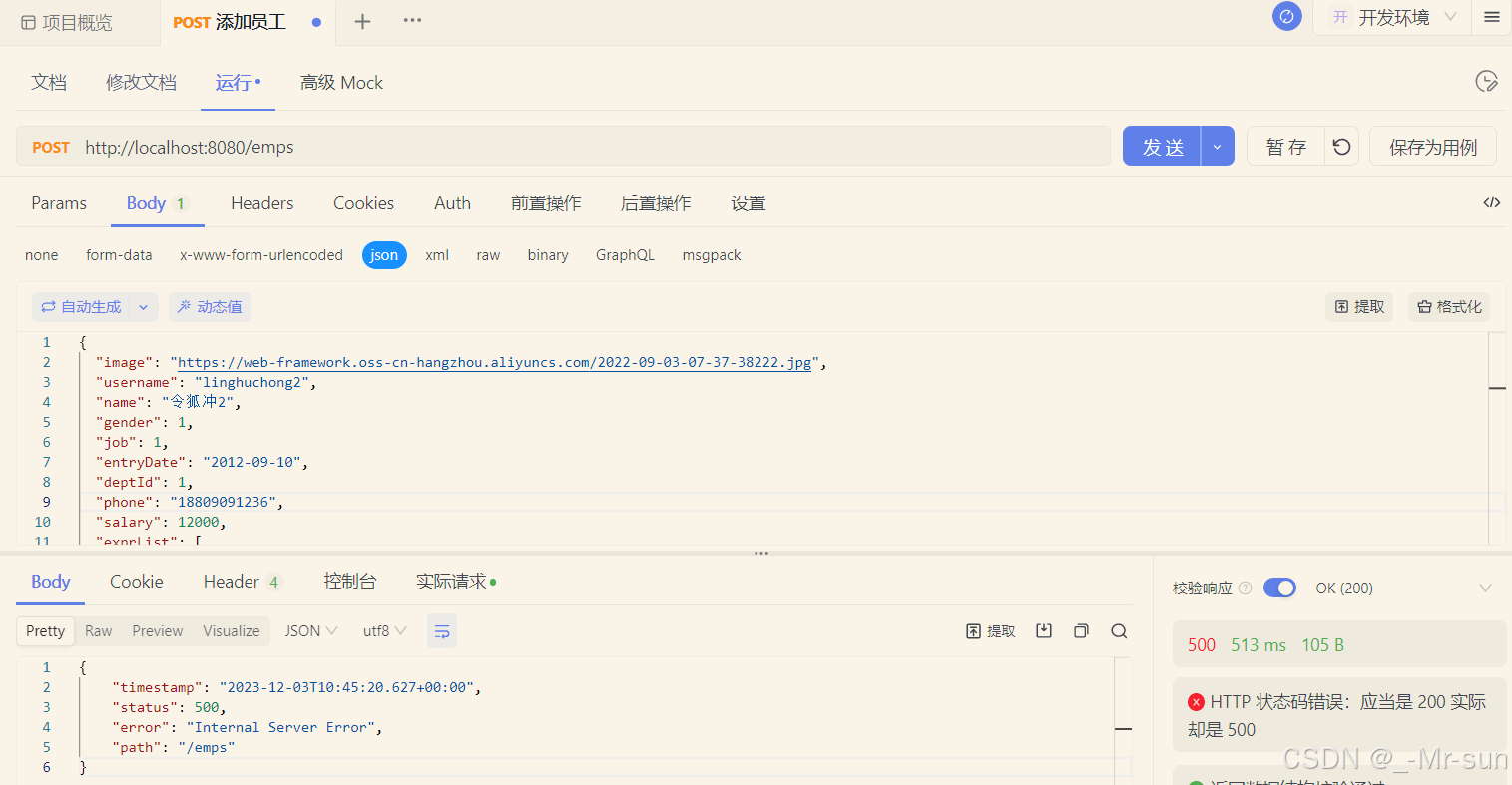The image size is (1512, 785).
Task: Click the help icon next to 校验响应
Action: click(x=1245, y=589)
